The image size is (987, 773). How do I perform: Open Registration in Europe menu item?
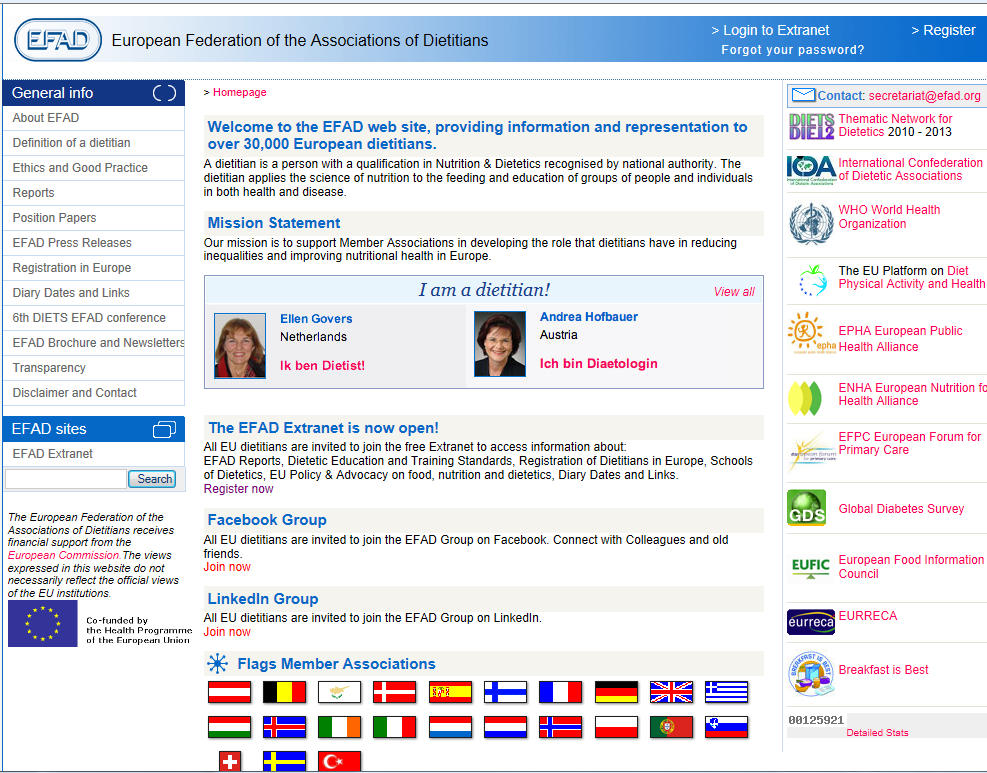[x=94, y=268]
